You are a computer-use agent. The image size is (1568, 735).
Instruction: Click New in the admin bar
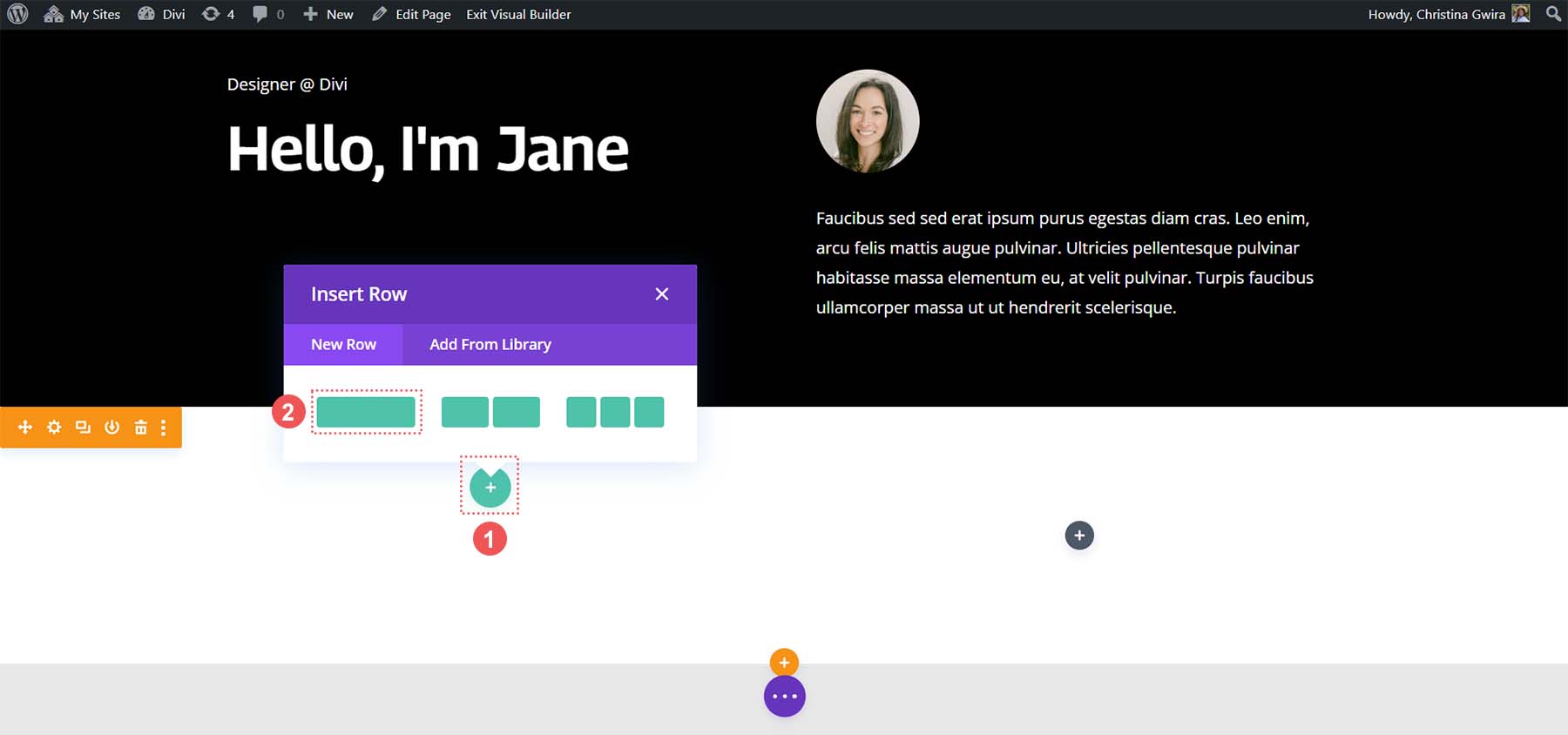[x=328, y=14]
